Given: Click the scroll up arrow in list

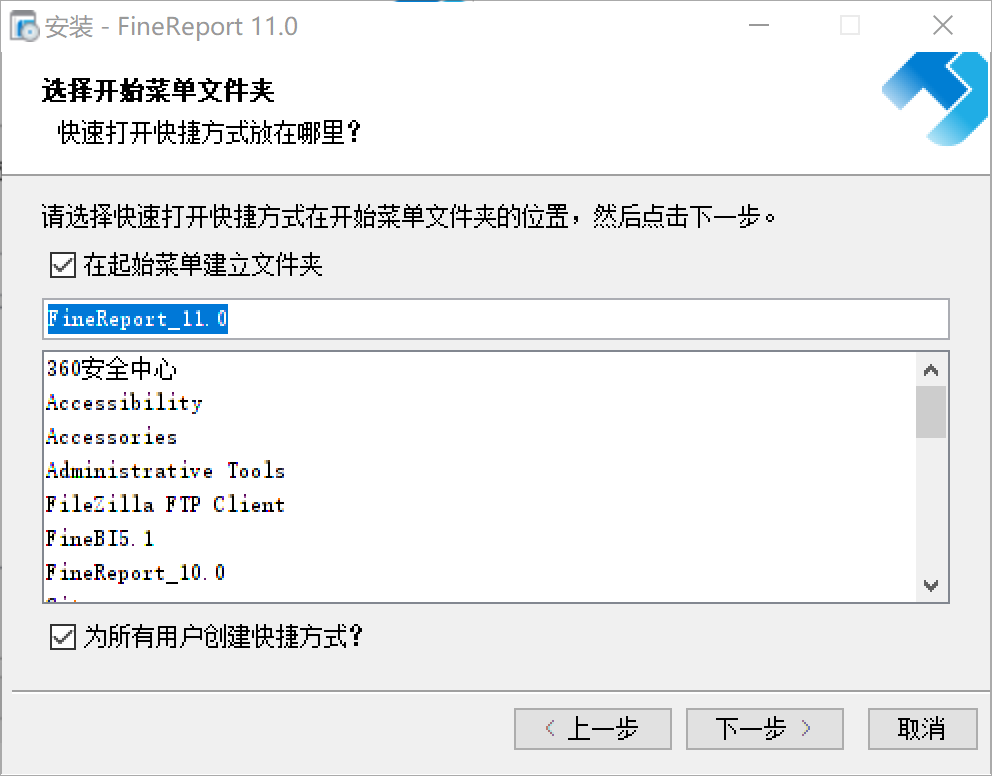Looking at the screenshot, I should [931, 370].
